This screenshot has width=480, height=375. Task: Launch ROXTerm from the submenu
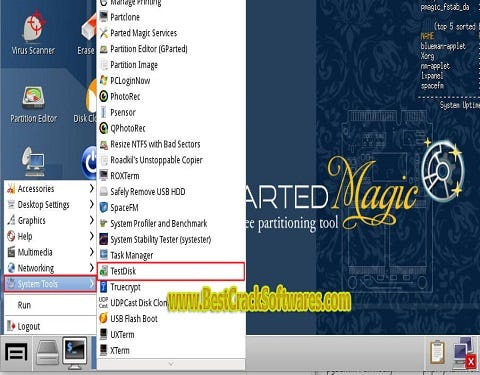(x=171, y=176)
